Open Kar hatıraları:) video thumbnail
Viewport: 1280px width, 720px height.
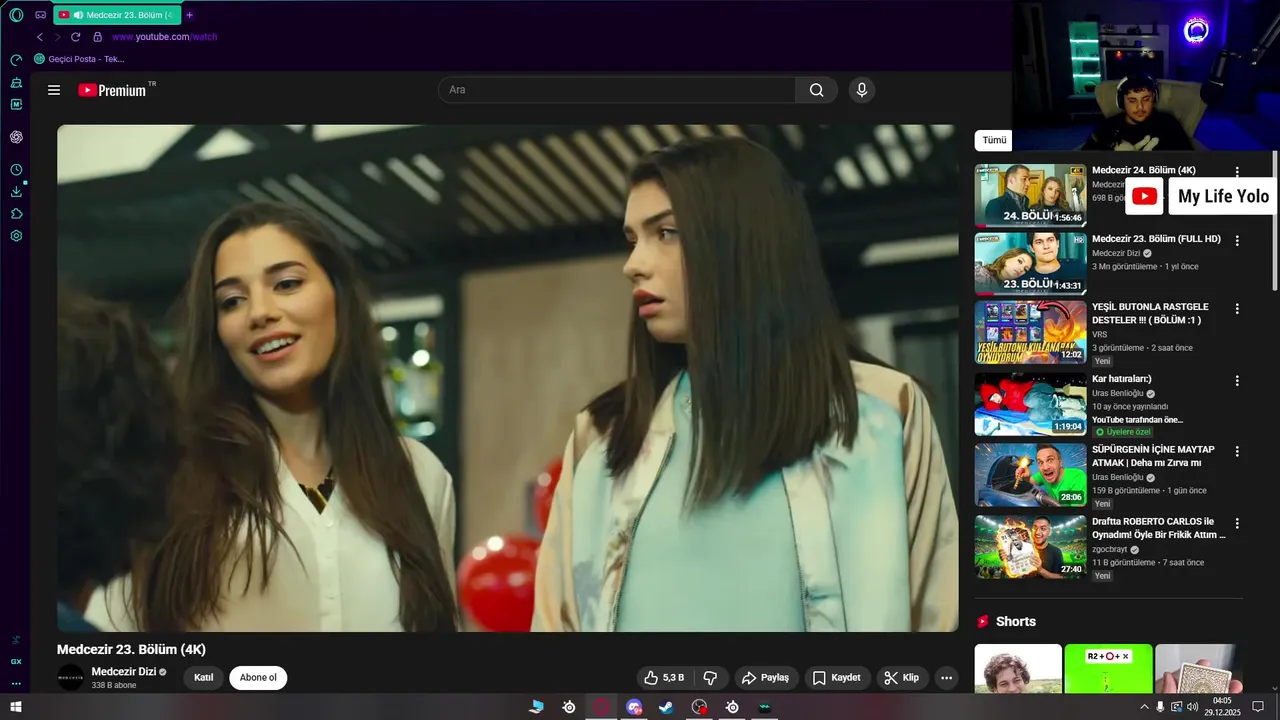coord(1030,404)
